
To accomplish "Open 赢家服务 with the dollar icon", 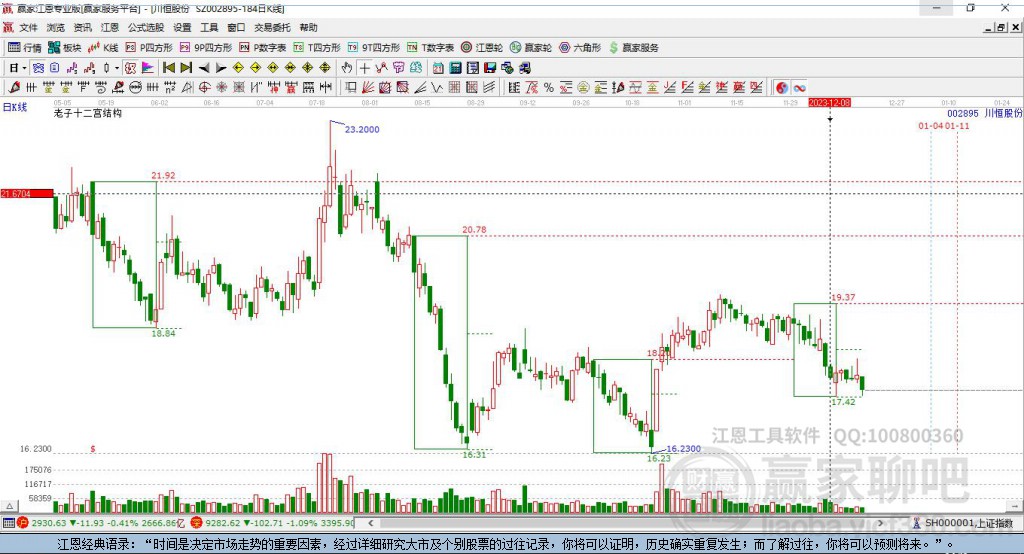I will (633, 48).
